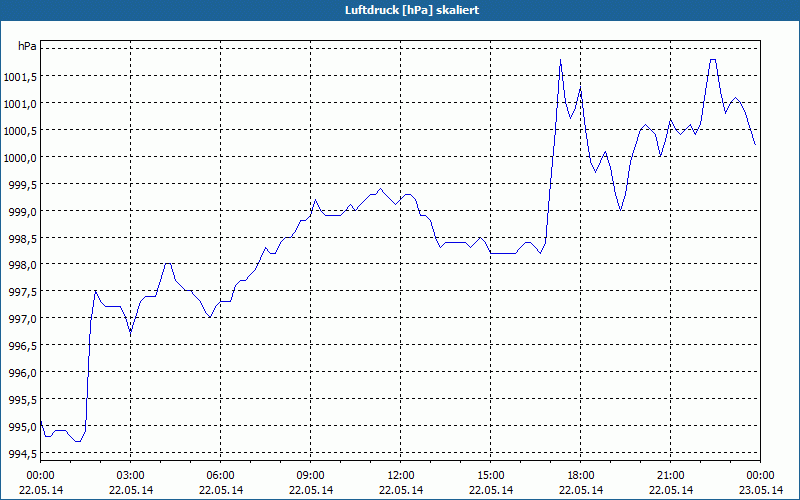Viewport: 800px width, 500px height.
Task: Click the 23.05.14 date label
Action: [x=761, y=490]
